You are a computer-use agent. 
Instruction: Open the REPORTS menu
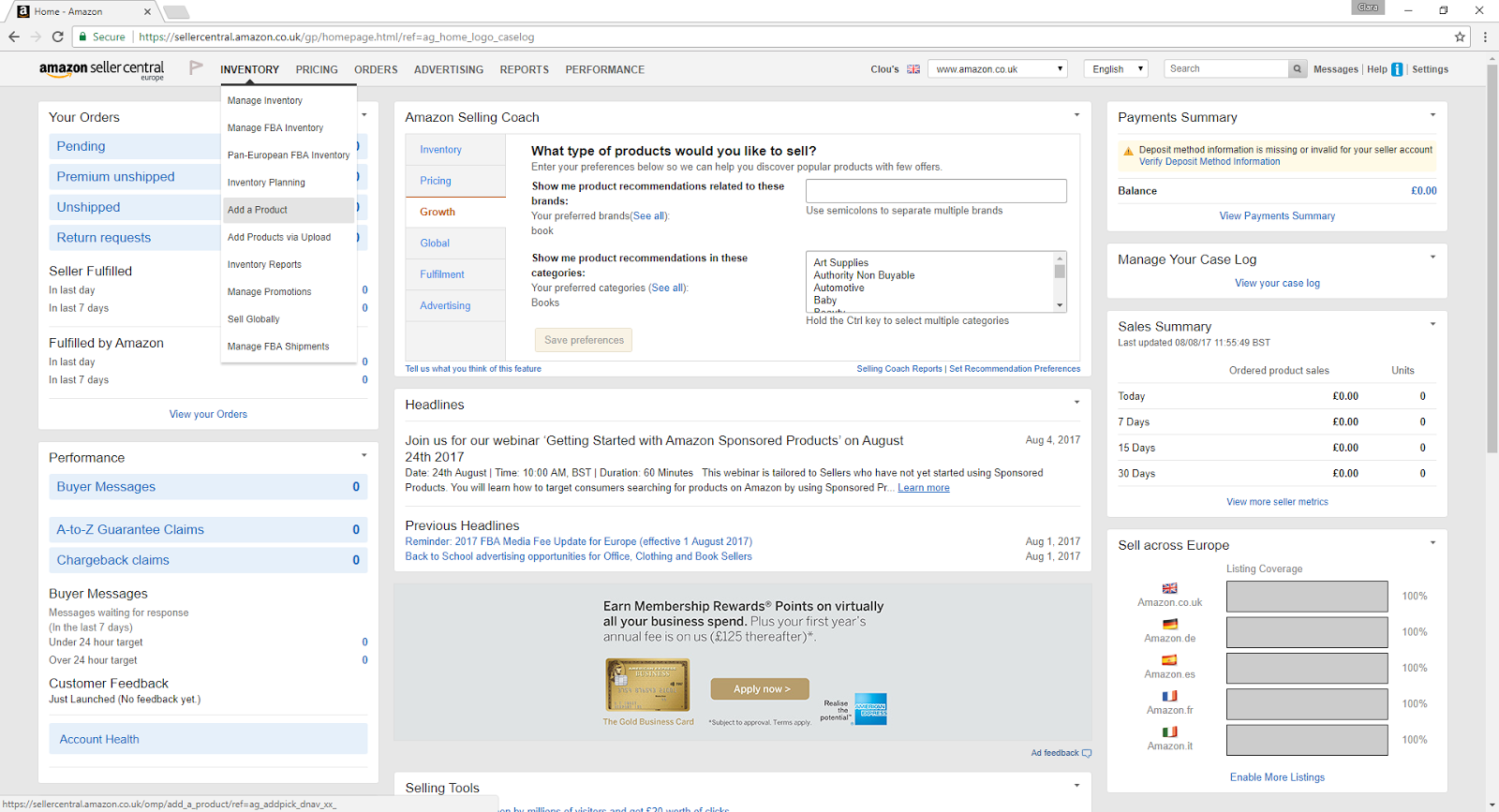point(524,69)
